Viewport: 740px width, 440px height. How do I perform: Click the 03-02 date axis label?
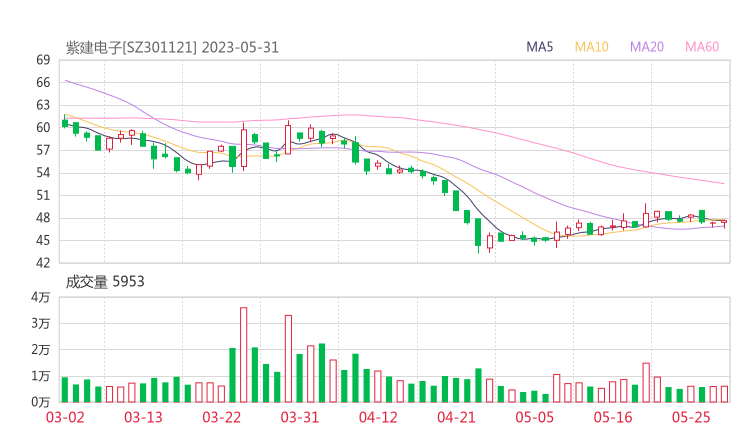coord(65,417)
